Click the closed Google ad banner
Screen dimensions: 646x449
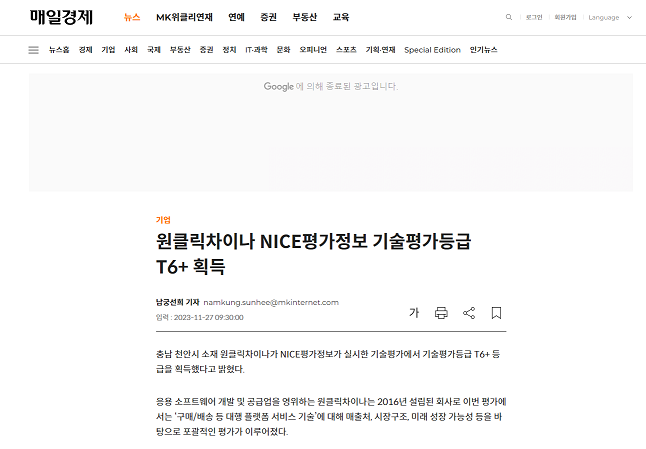pyautogui.click(x=331, y=132)
